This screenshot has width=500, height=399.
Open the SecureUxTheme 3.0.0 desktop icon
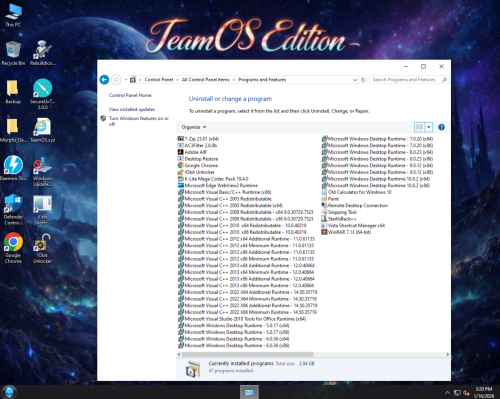point(43,94)
